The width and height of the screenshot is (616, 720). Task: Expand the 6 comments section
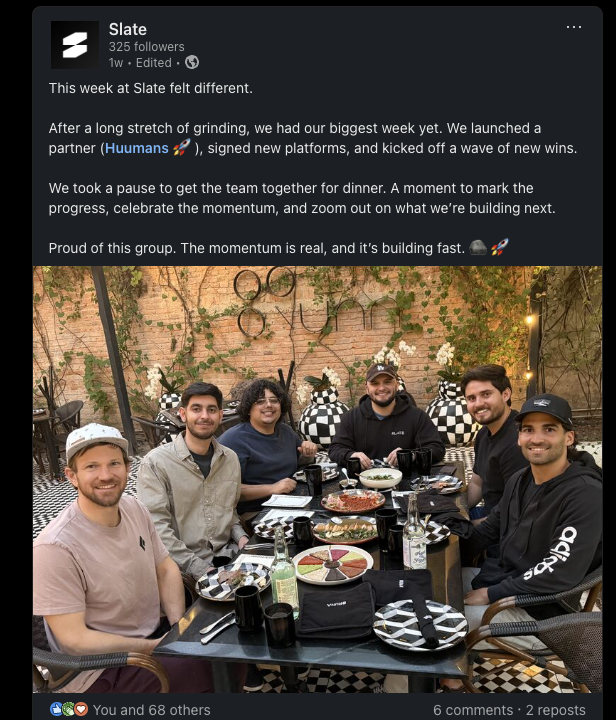[x=473, y=710]
